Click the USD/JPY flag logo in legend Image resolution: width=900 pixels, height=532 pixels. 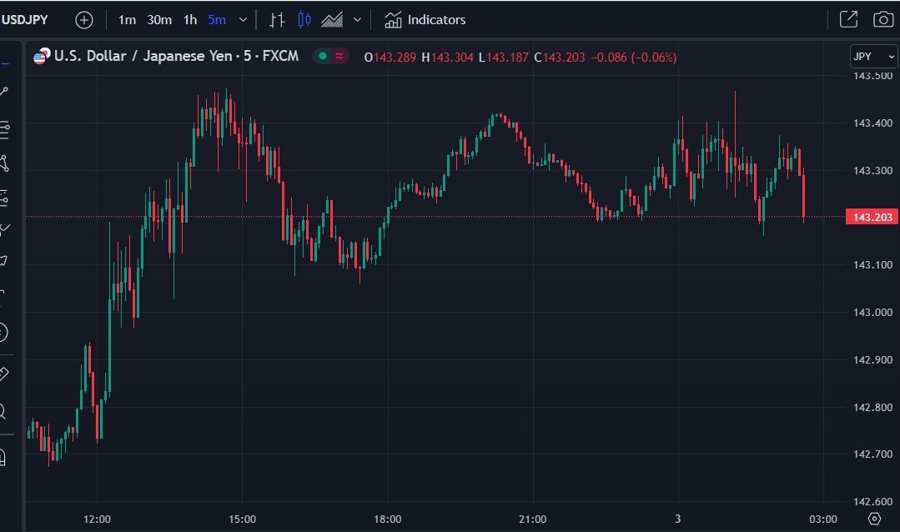click(x=42, y=56)
